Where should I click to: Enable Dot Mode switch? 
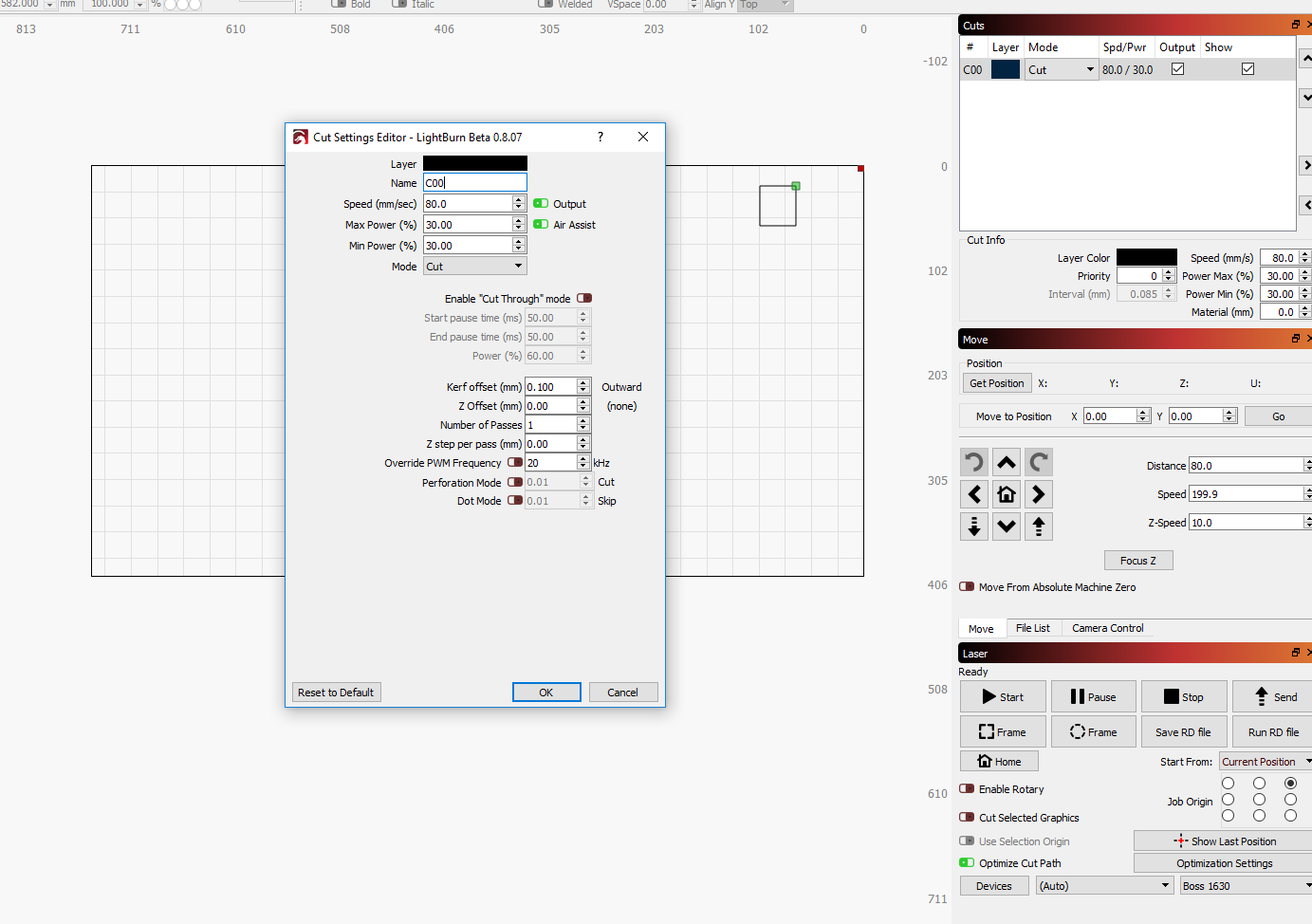pos(515,501)
